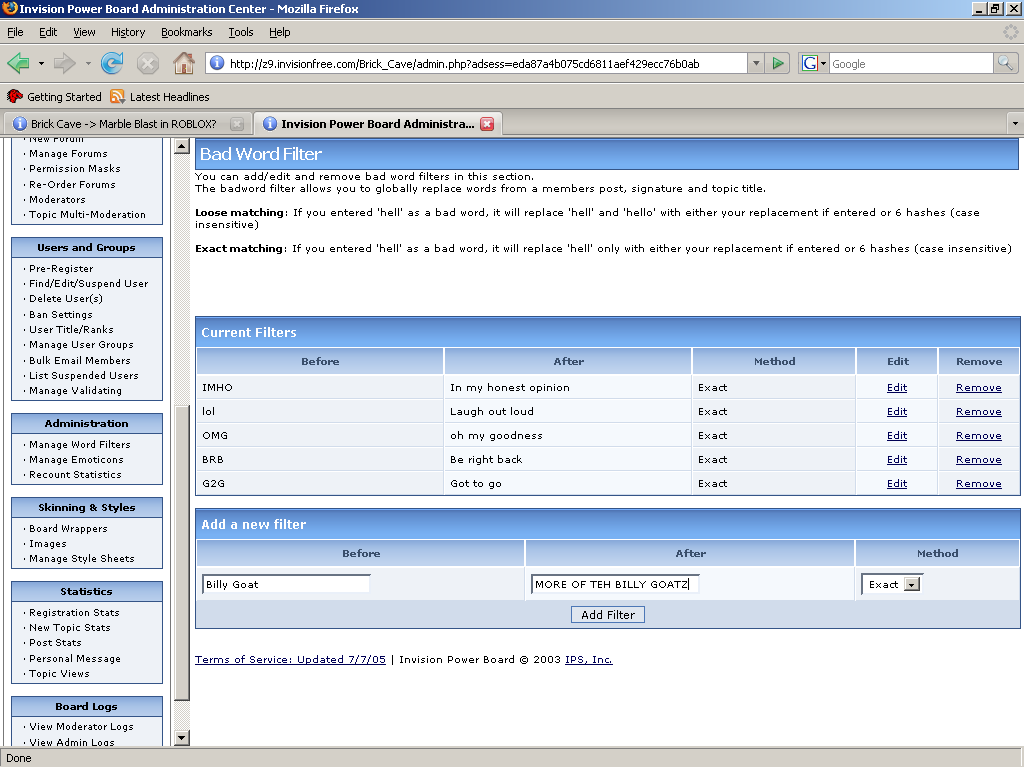Screen dimensions: 1024x768
Task: Open Board Wrappers in sidebar
Action: 68,528
